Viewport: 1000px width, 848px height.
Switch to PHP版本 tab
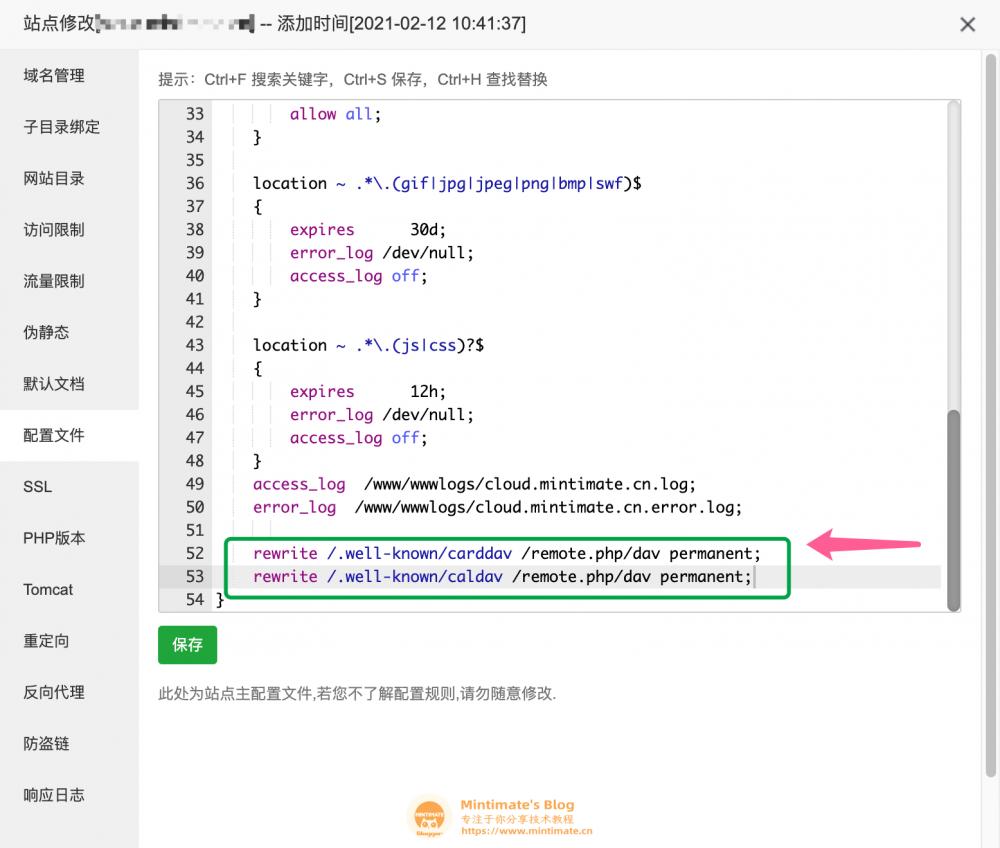pos(54,538)
